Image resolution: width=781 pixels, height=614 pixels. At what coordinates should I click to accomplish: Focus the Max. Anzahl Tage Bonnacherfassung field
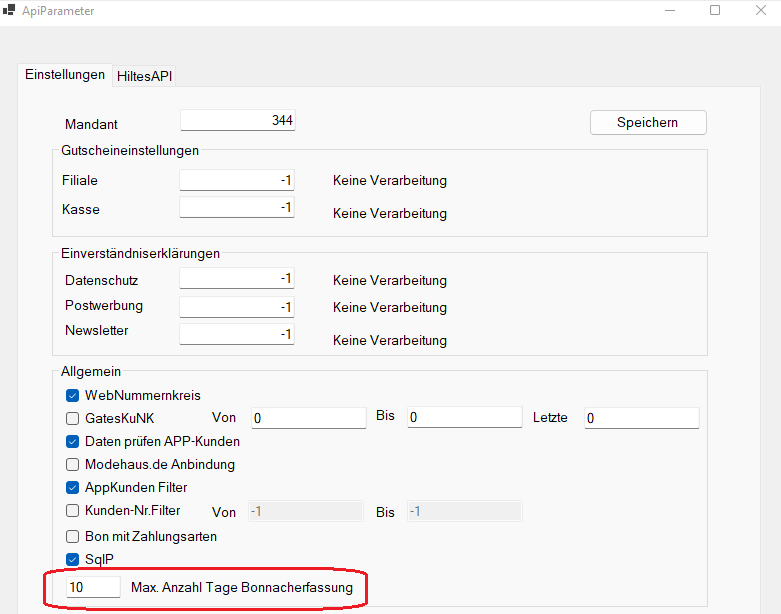click(x=93, y=587)
